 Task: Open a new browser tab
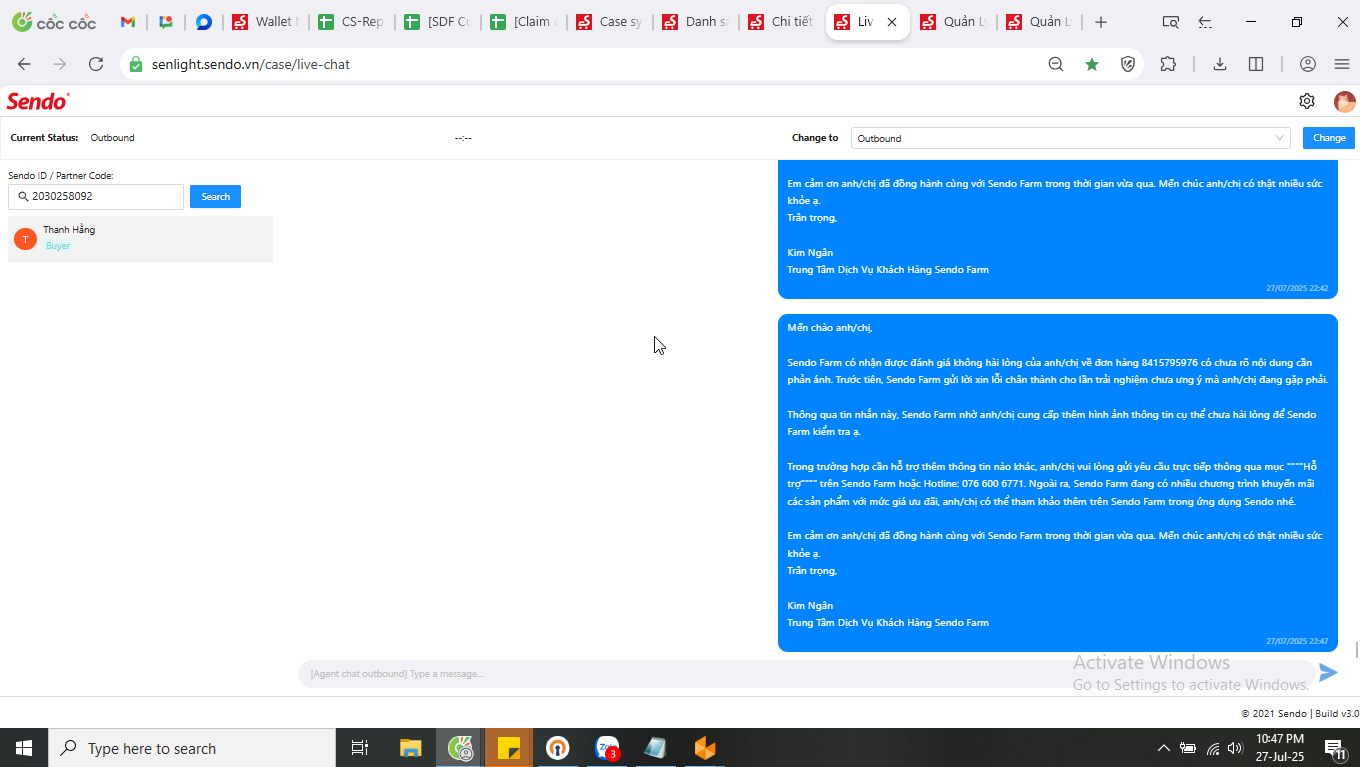click(1101, 22)
